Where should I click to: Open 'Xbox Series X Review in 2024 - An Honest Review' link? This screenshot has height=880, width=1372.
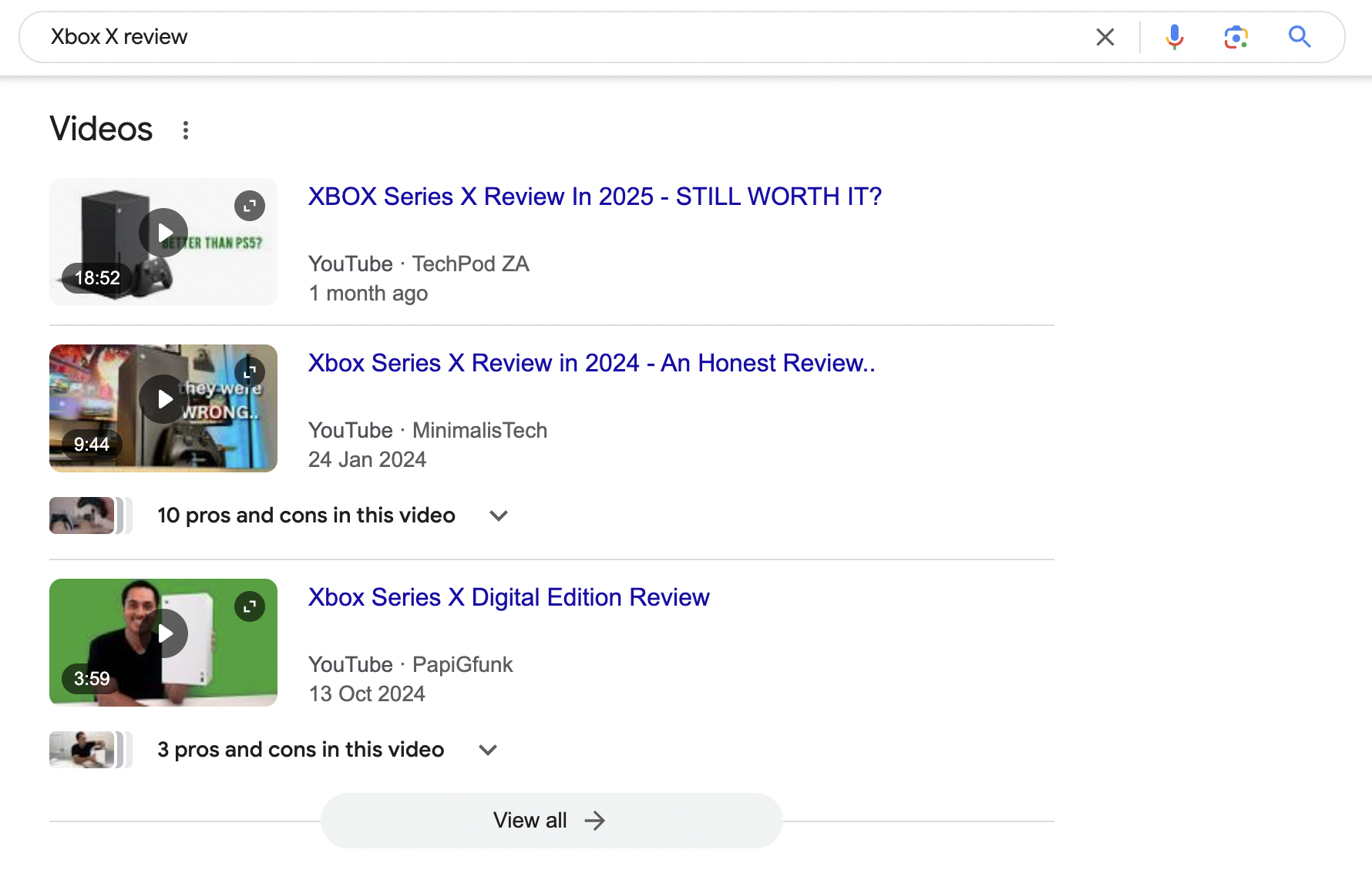[x=591, y=363]
